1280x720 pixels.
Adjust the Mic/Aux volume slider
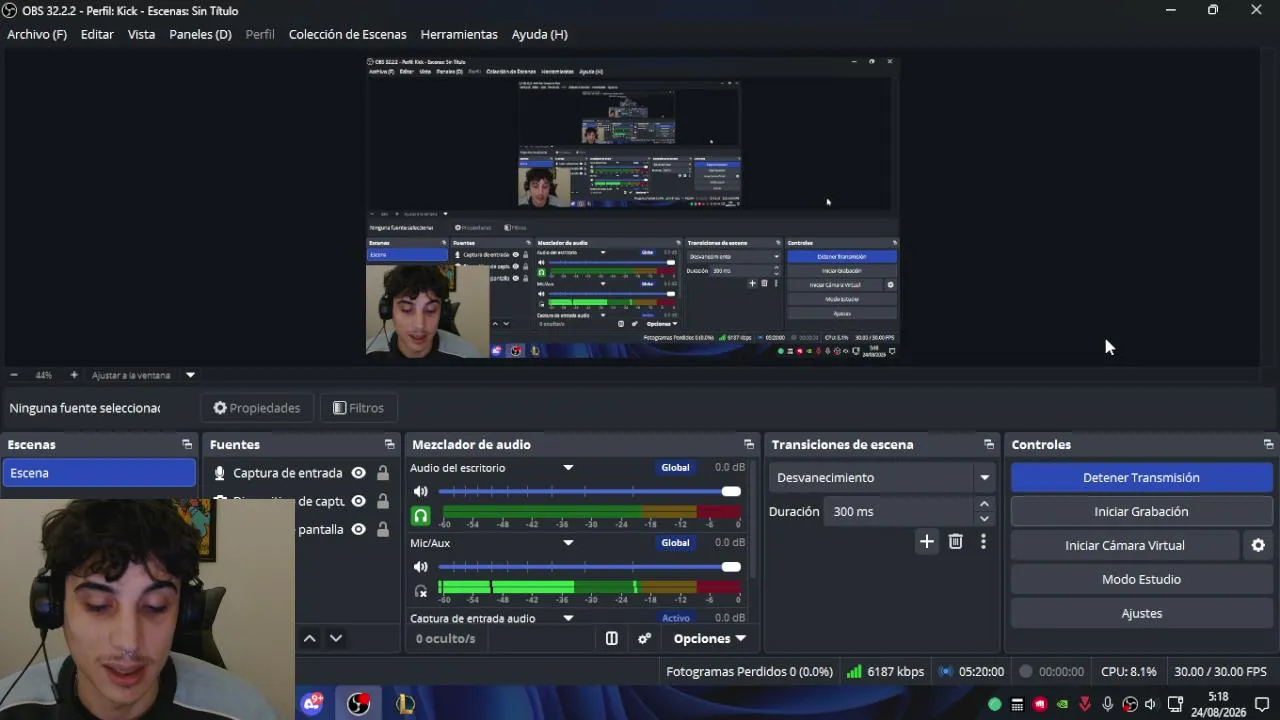click(x=589, y=567)
